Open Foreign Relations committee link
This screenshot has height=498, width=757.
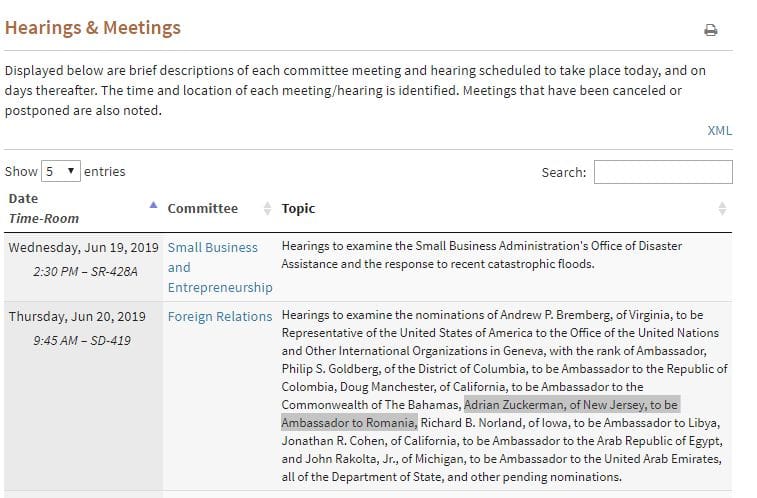click(x=220, y=317)
